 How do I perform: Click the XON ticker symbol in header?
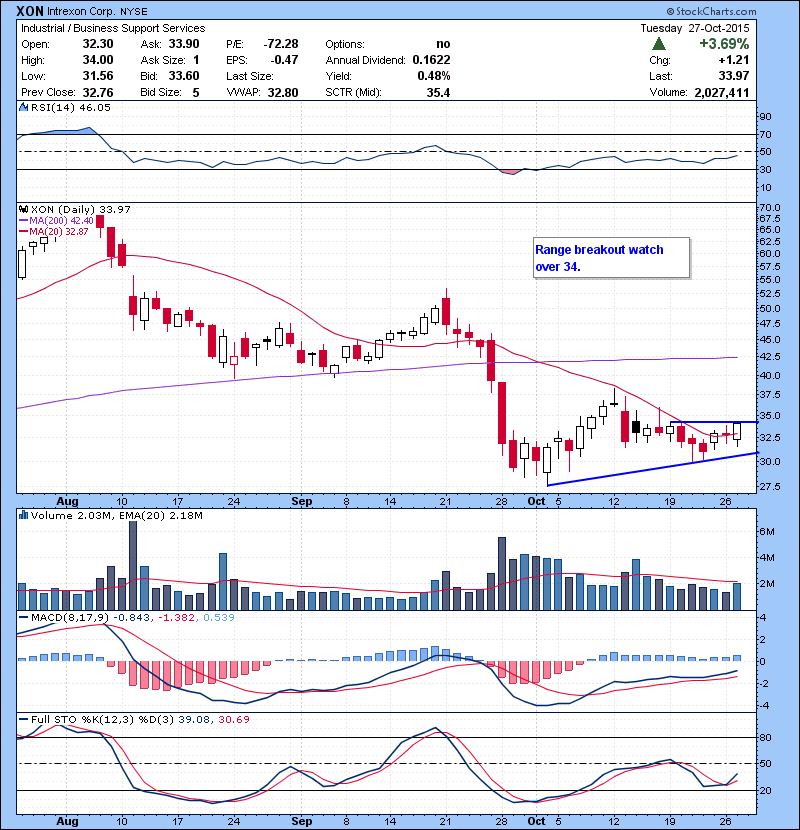[30, 11]
